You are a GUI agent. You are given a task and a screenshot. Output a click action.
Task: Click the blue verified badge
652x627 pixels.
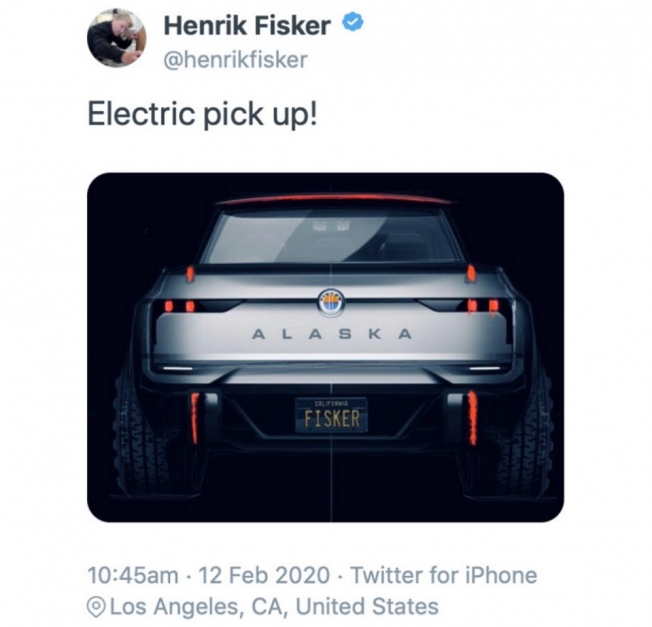(353, 23)
